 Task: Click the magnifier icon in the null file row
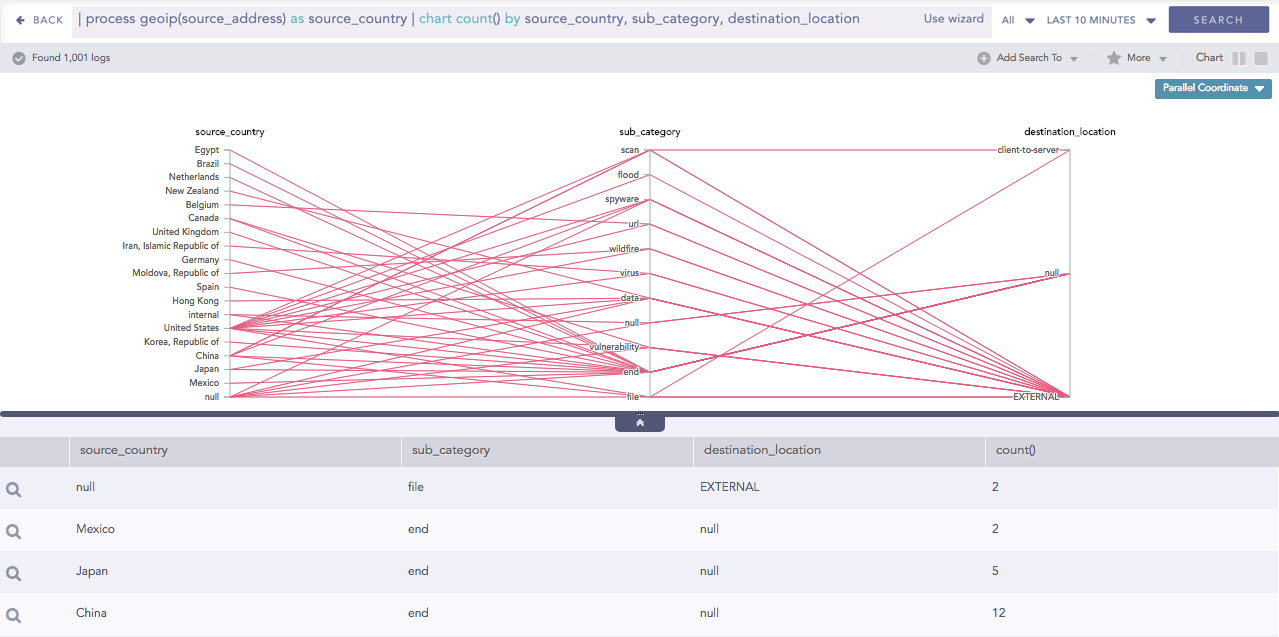click(14, 489)
